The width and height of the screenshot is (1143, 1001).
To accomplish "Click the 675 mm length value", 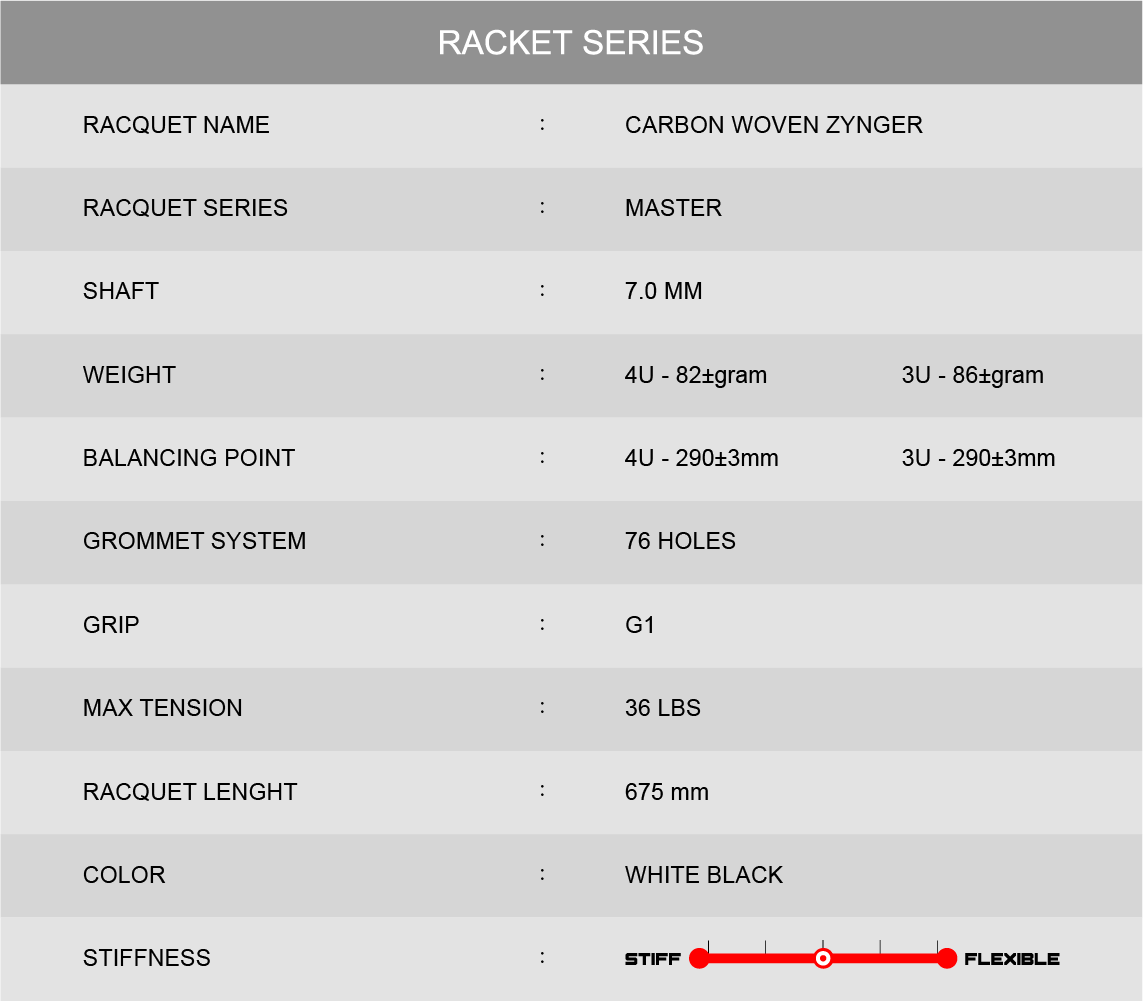I will pyautogui.click(x=666, y=792).
